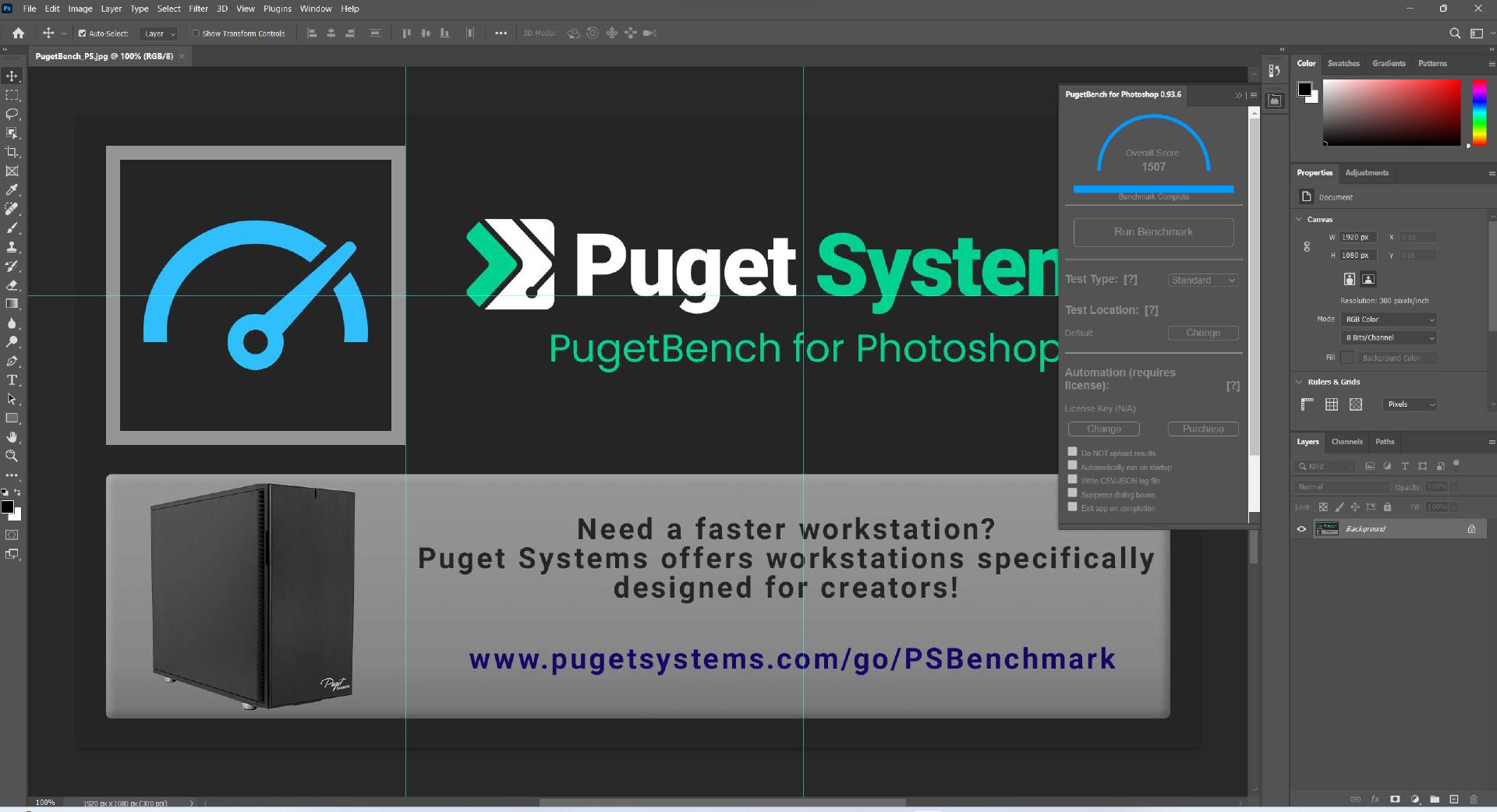Screen dimensions: 1497x812
Task: Create a new layer group folder
Action: [x=1435, y=800]
